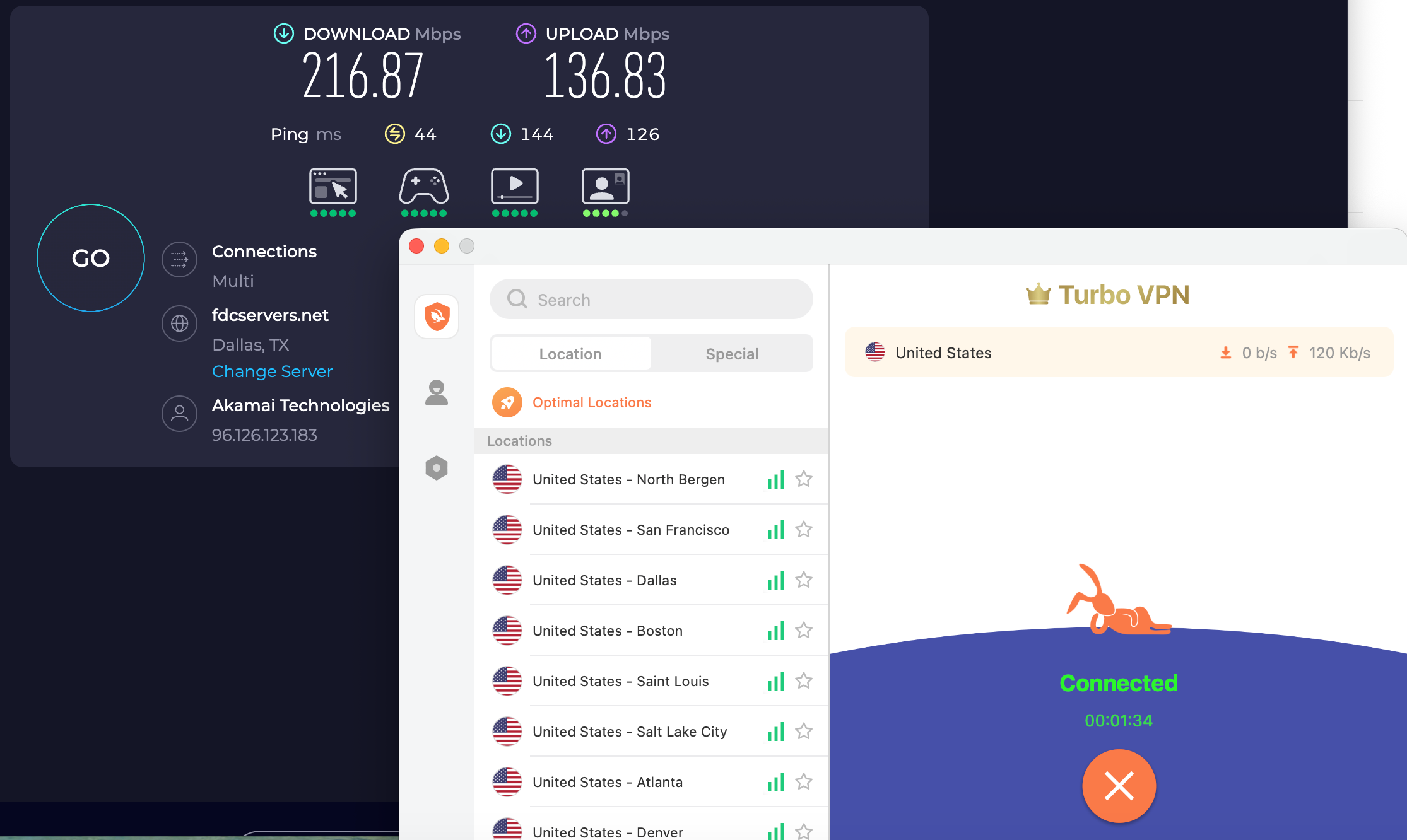Image resolution: width=1407 pixels, height=840 pixels.
Task: Click the signal bars for United States - Denver
Action: (x=775, y=831)
